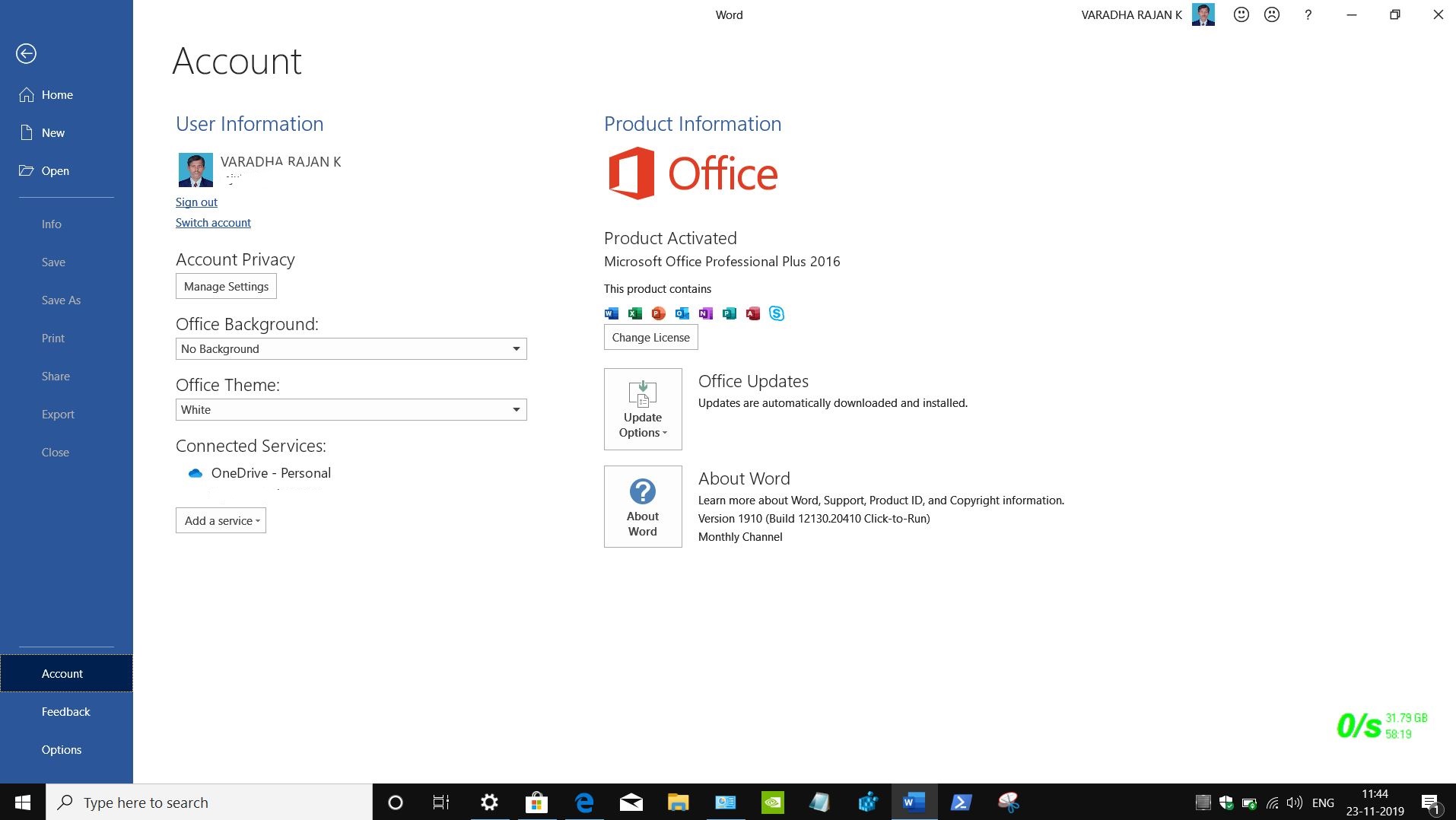Open Settings gear on taskbar
This screenshot has width=1456, height=820.
tap(489, 803)
